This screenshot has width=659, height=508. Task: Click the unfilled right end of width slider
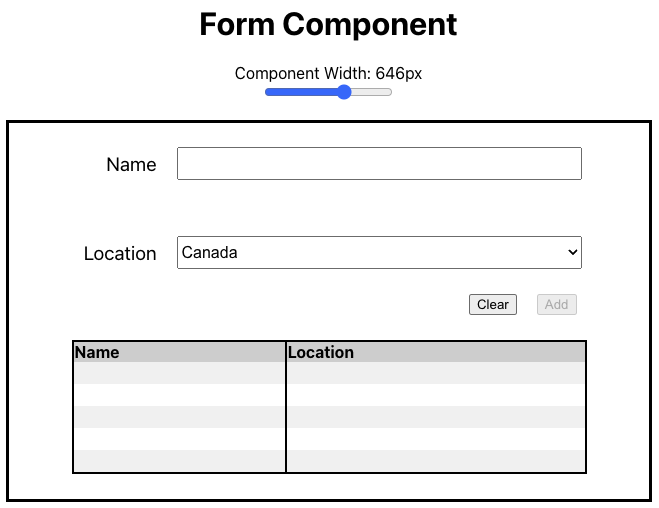(372, 92)
